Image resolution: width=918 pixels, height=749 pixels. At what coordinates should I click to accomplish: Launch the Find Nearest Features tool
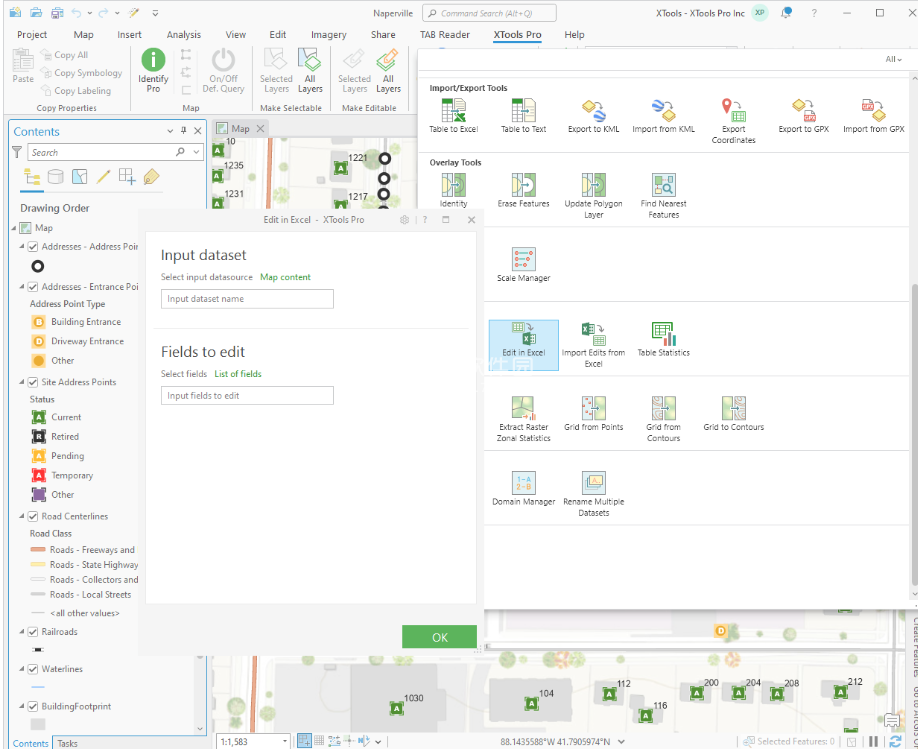coord(663,196)
